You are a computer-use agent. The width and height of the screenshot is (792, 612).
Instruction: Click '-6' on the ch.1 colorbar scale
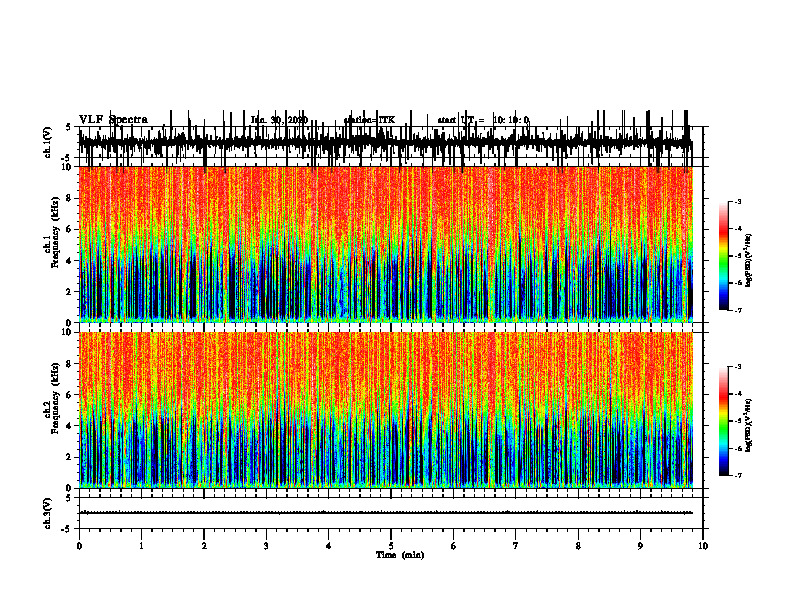[738, 283]
